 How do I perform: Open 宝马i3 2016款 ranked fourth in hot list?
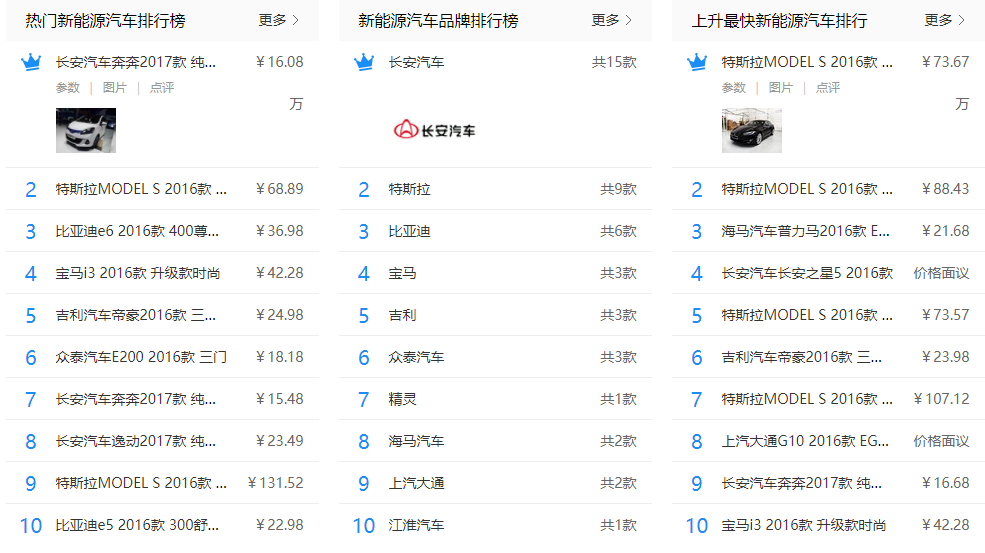[138, 273]
